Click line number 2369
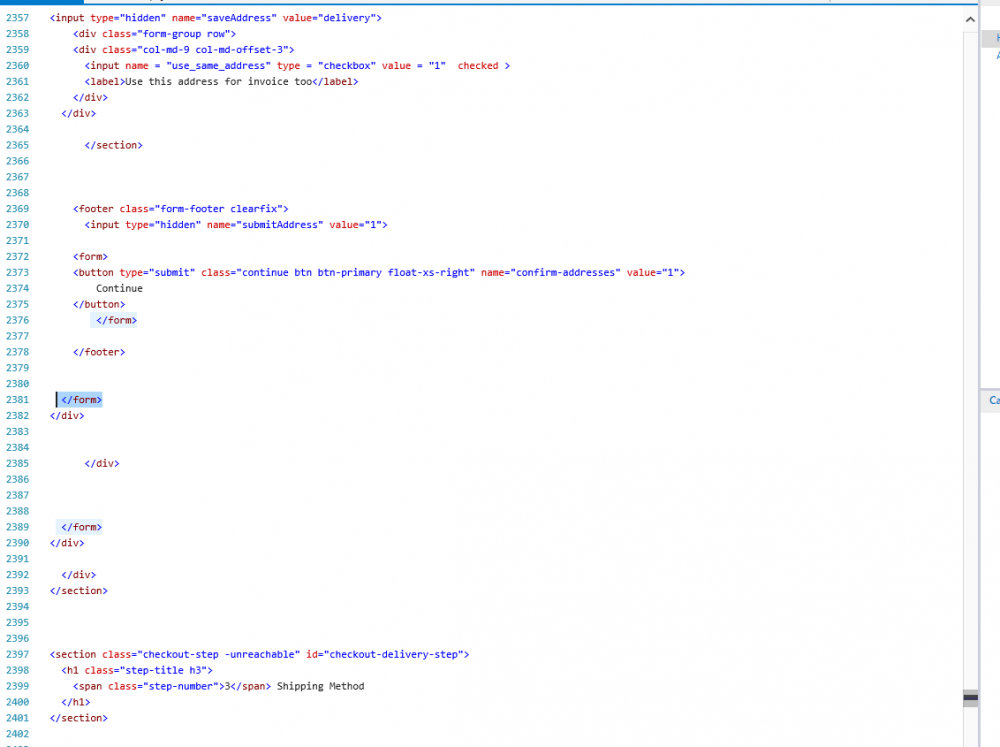 point(17,209)
